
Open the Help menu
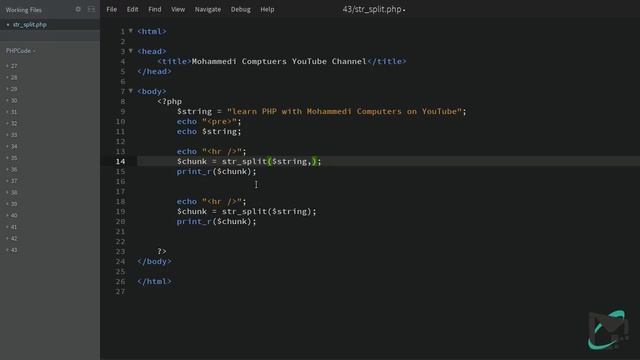267,9
